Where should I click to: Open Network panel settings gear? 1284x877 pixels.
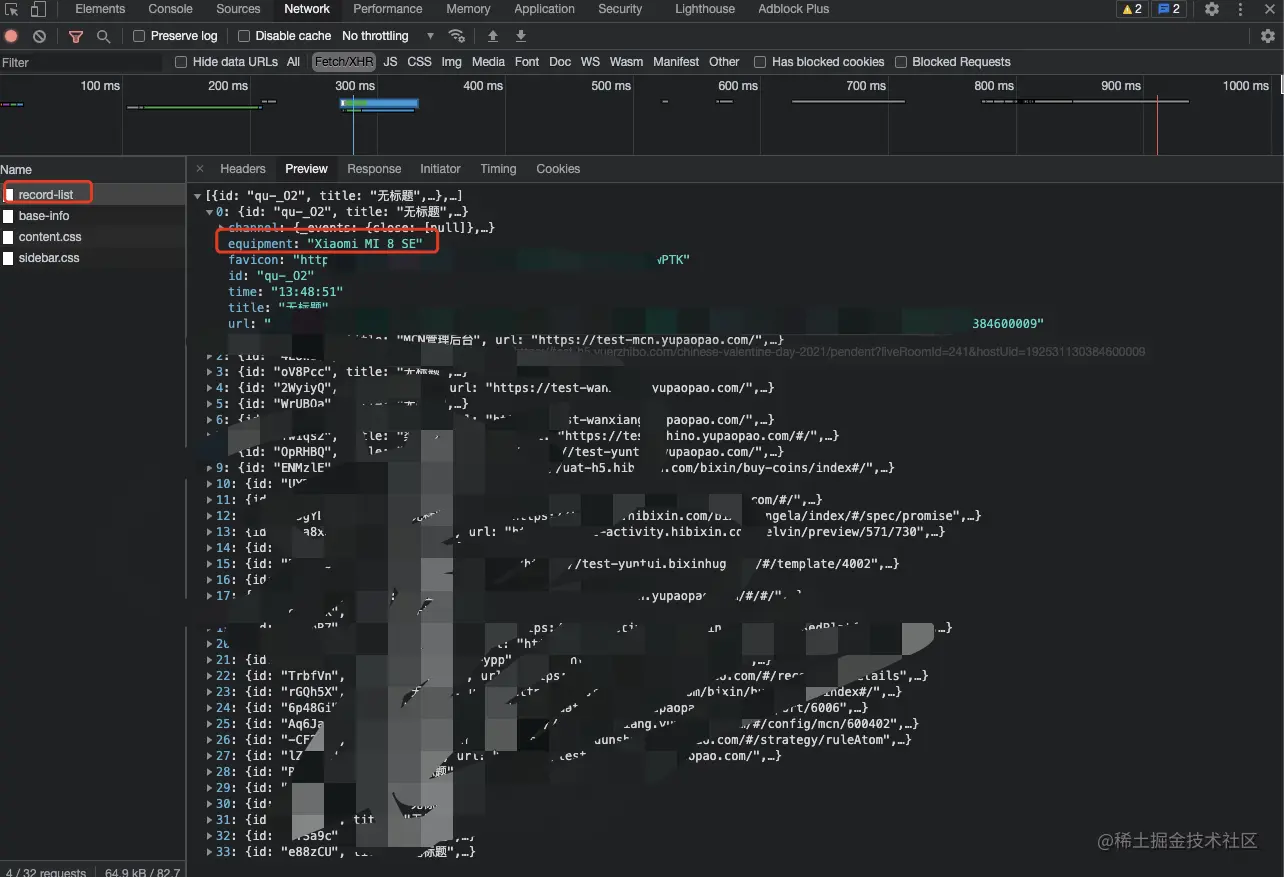pos(1268,36)
